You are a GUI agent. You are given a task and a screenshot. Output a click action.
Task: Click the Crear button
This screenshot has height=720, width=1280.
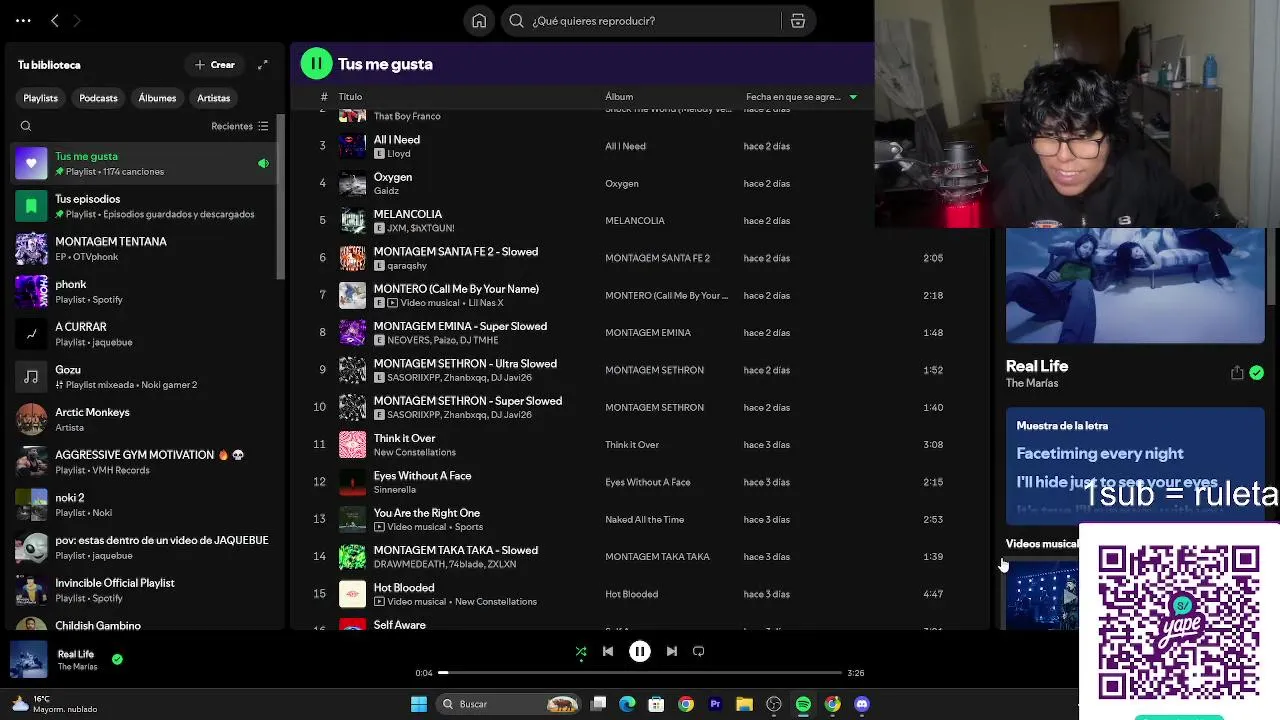coord(215,65)
